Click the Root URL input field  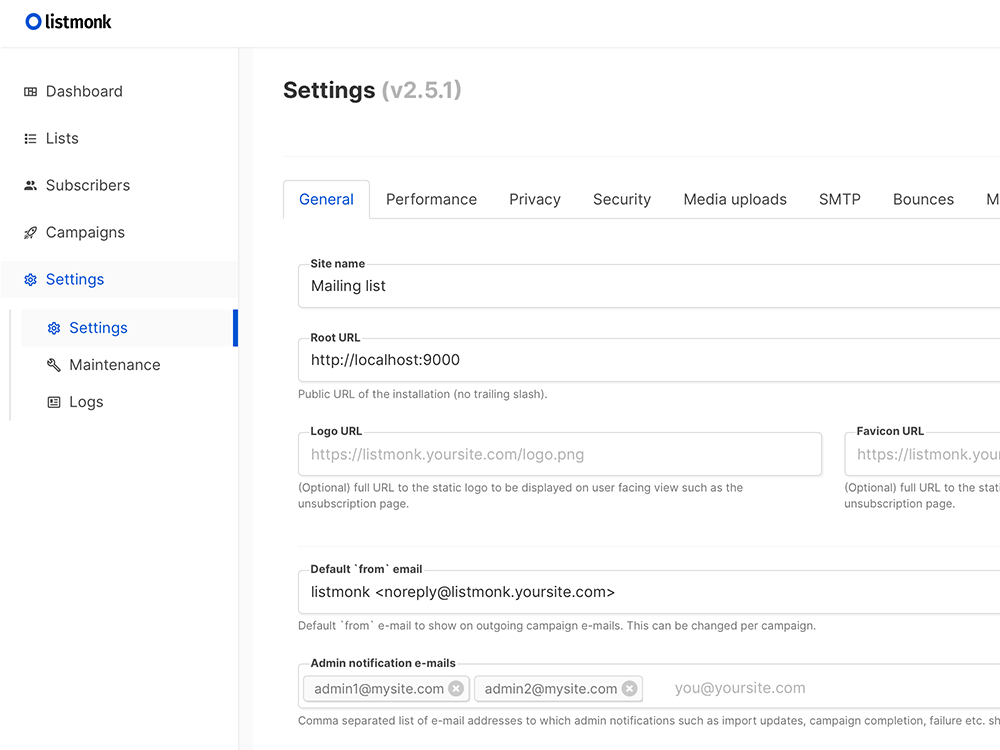point(649,360)
